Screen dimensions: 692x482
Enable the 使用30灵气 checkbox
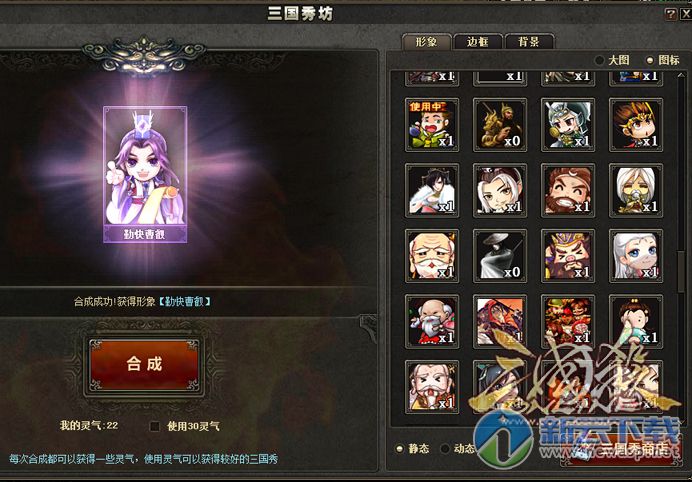[x=154, y=426]
